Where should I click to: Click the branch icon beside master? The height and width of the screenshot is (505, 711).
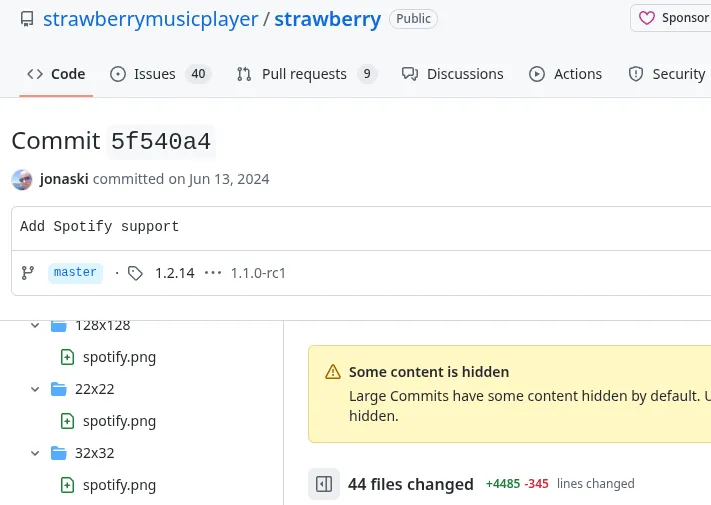(28, 273)
